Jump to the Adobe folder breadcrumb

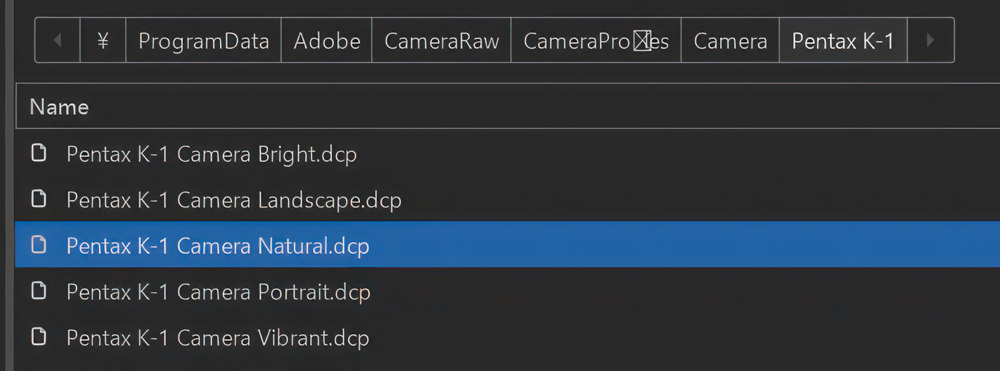pos(327,40)
